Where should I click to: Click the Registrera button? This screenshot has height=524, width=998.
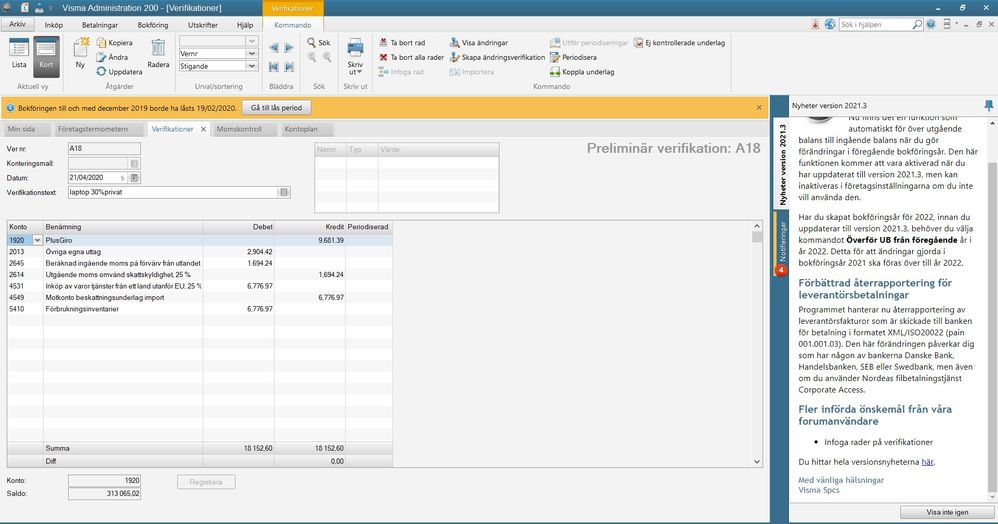206,482
